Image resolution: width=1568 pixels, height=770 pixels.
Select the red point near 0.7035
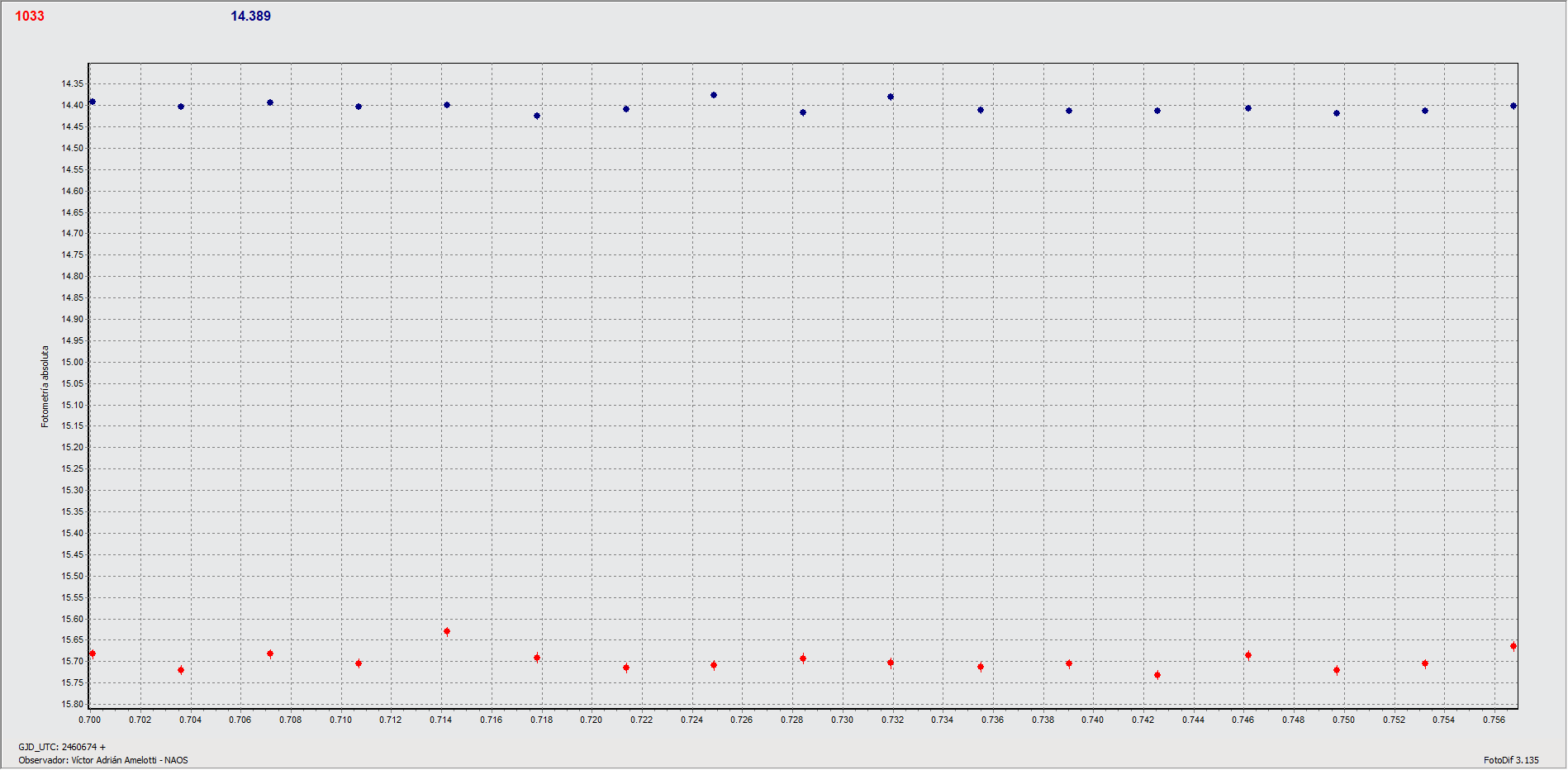pos(181,670)
